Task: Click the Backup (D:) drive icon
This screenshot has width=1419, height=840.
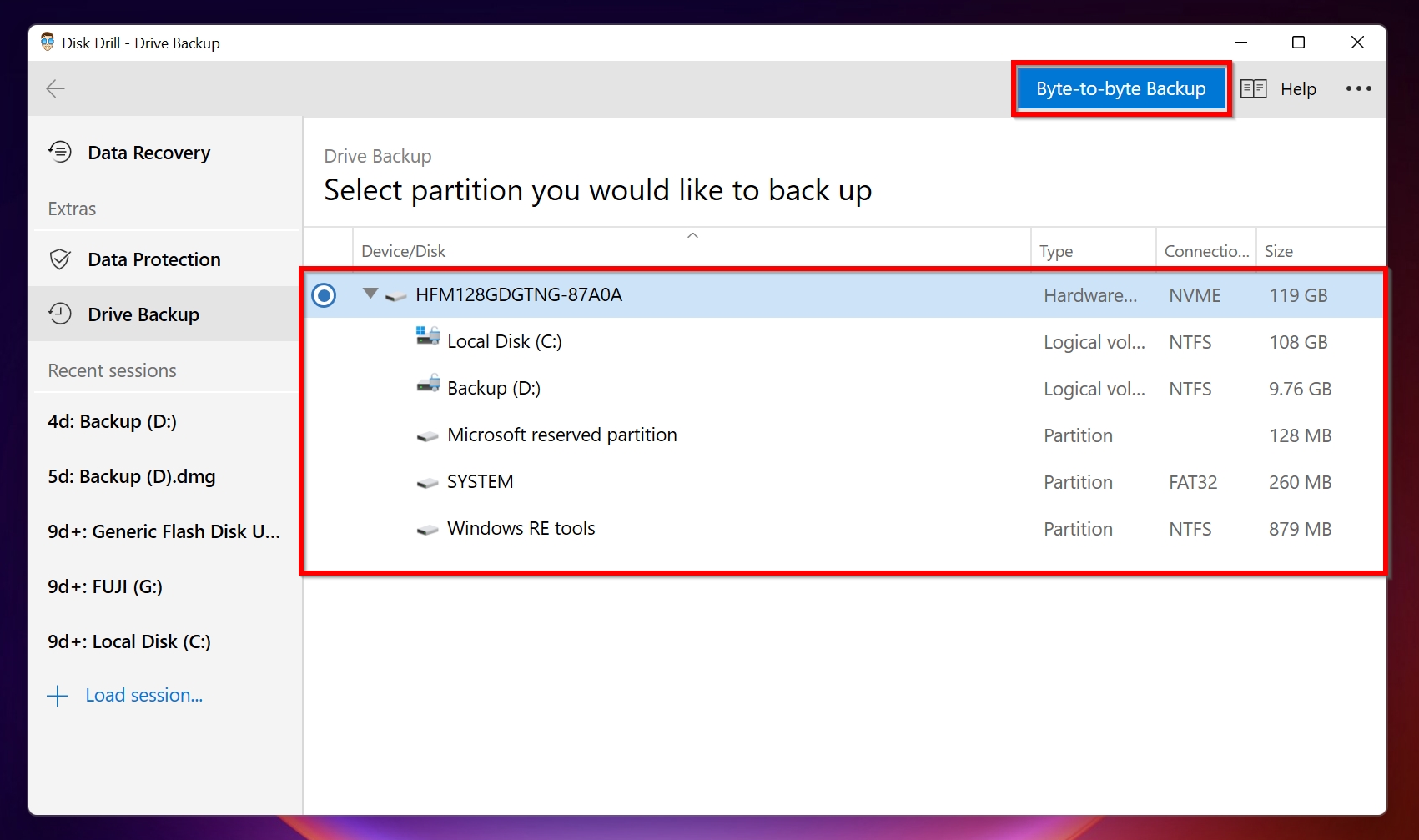Action: tap(428, 384)
